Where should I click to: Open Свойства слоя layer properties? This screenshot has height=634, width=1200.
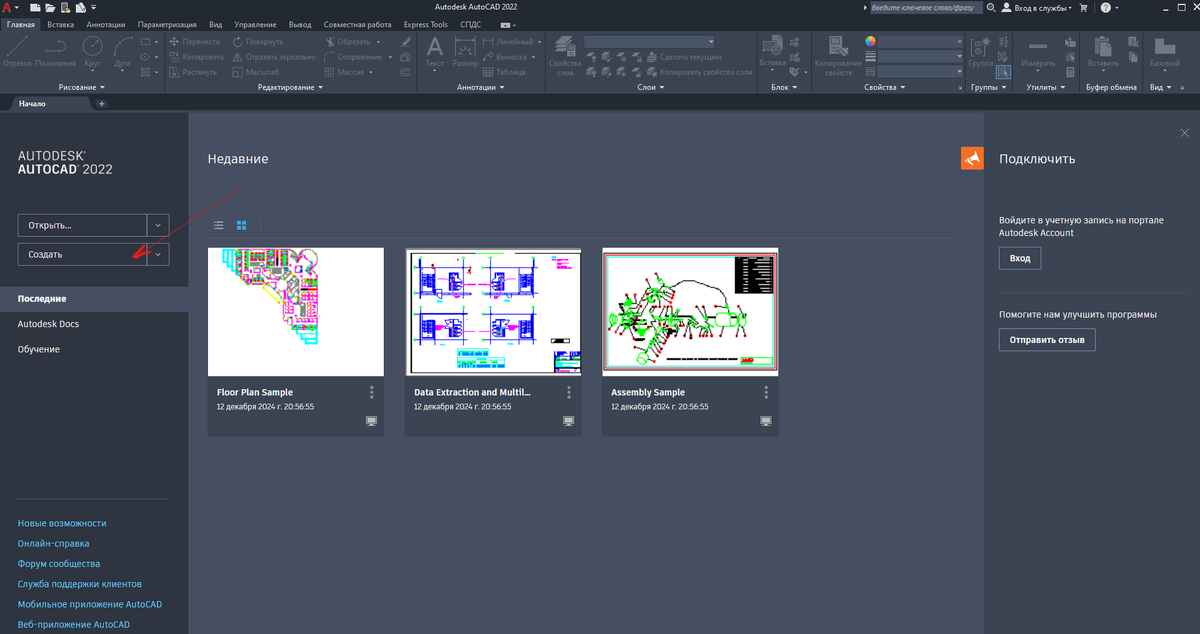(x=565, y=56)
